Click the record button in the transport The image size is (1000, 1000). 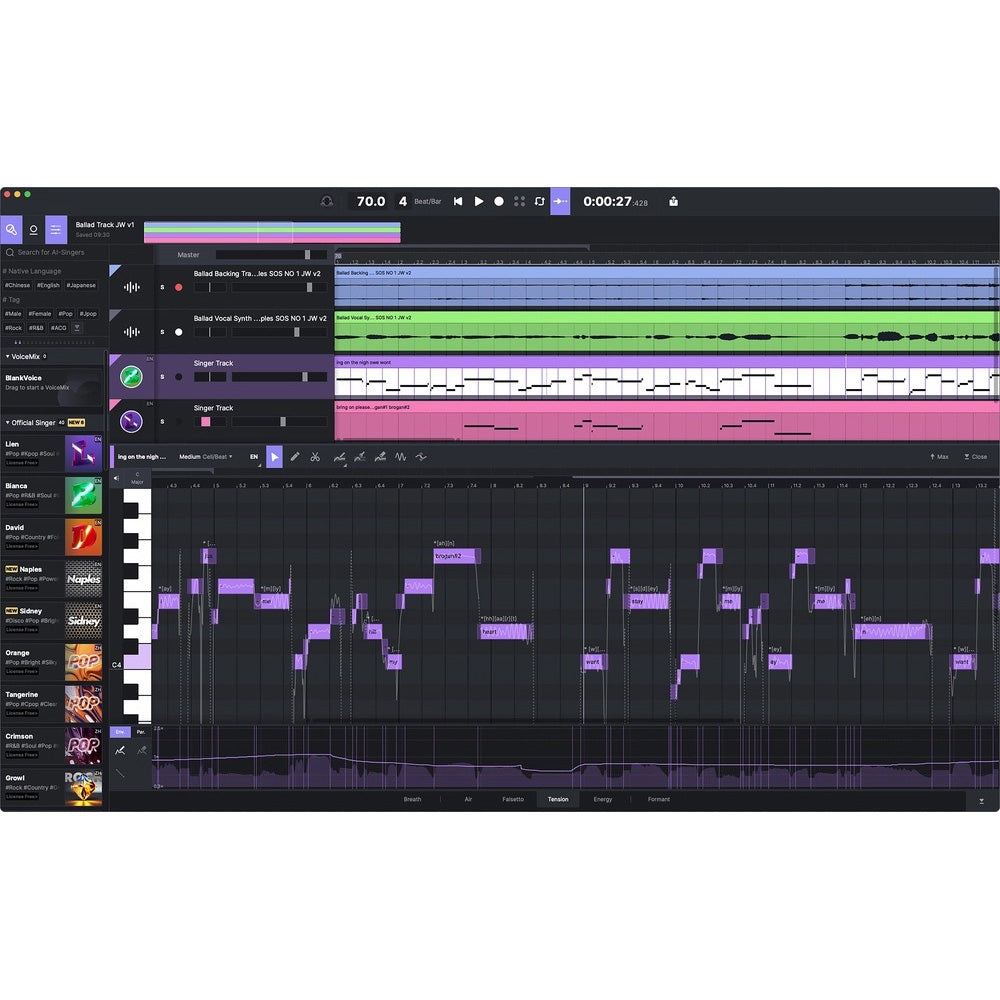point(498,201)
